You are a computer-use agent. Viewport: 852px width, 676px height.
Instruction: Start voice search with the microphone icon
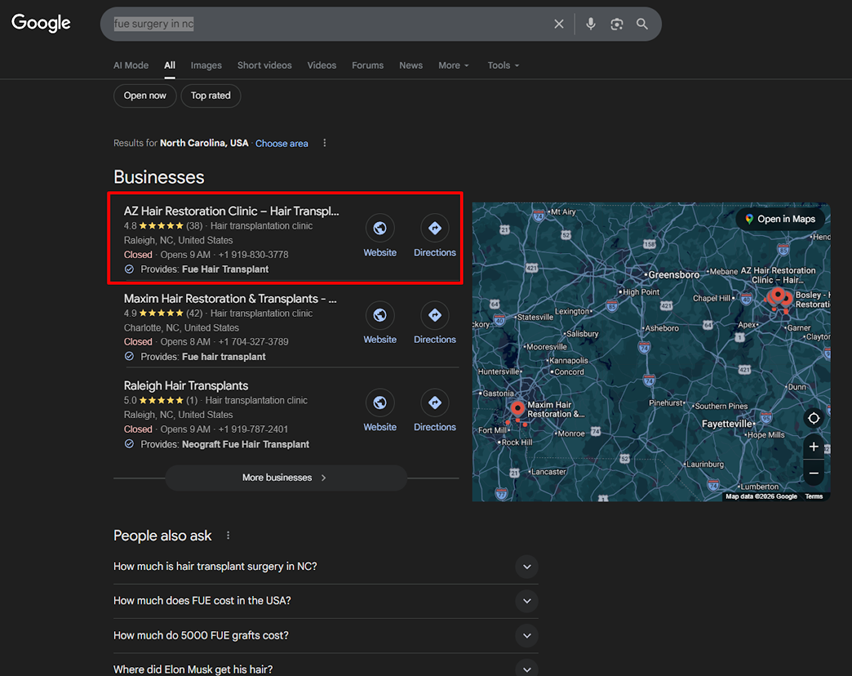[591, 24]
